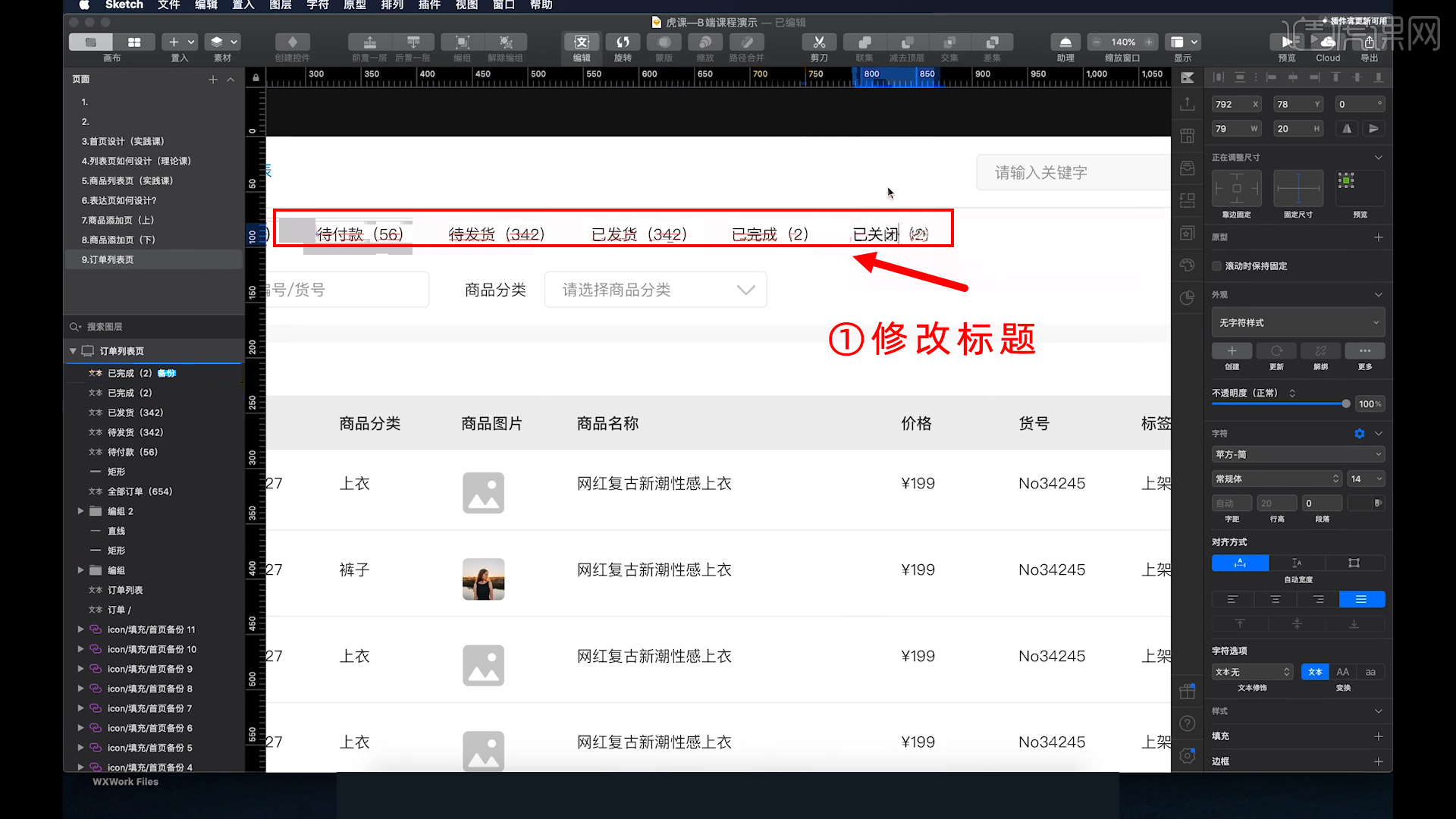Toggle the 编辑 edit tool

(x=582, y=42)
